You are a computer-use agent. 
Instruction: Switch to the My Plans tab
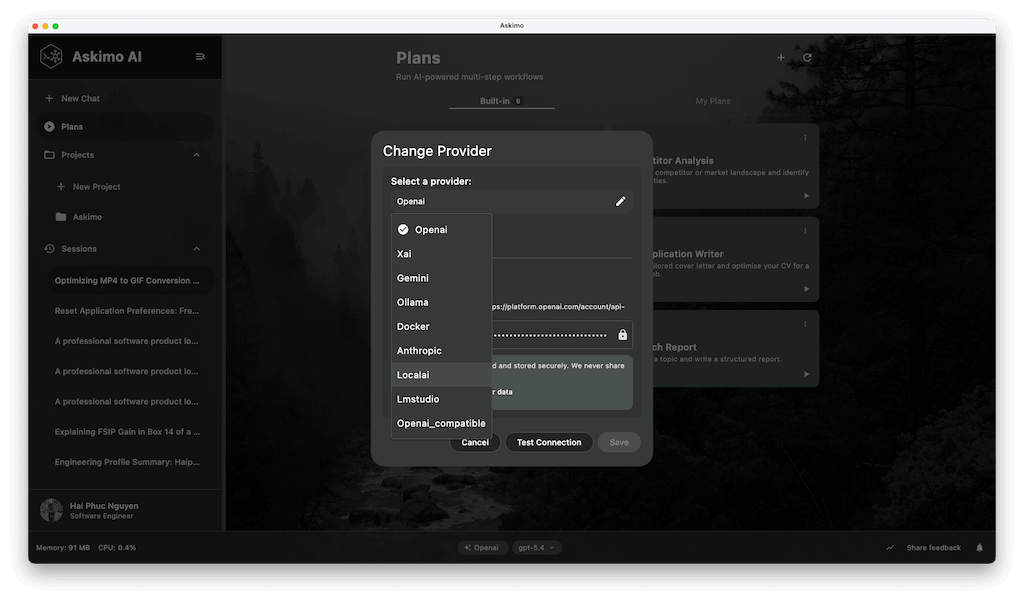point(713,101)
